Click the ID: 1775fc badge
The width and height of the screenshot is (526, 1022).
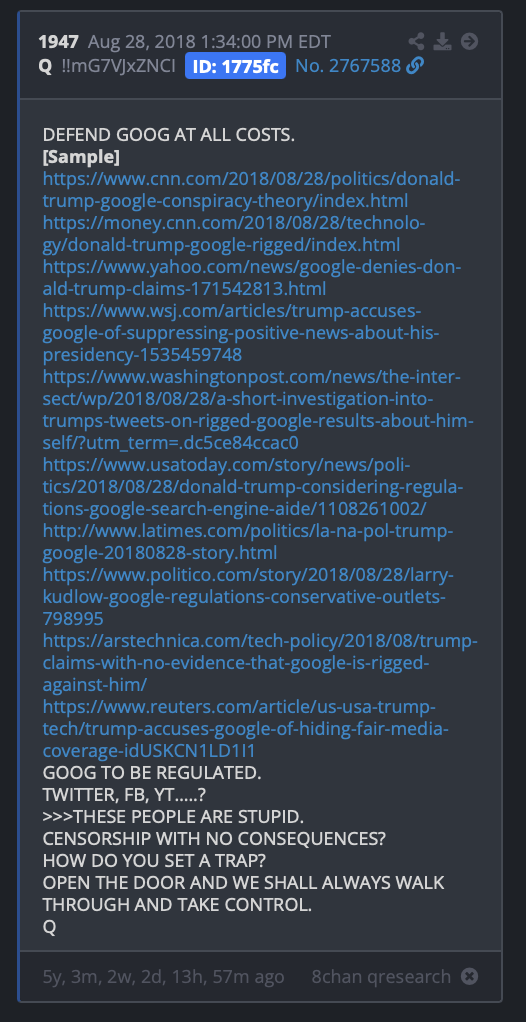tap(235, 66)
